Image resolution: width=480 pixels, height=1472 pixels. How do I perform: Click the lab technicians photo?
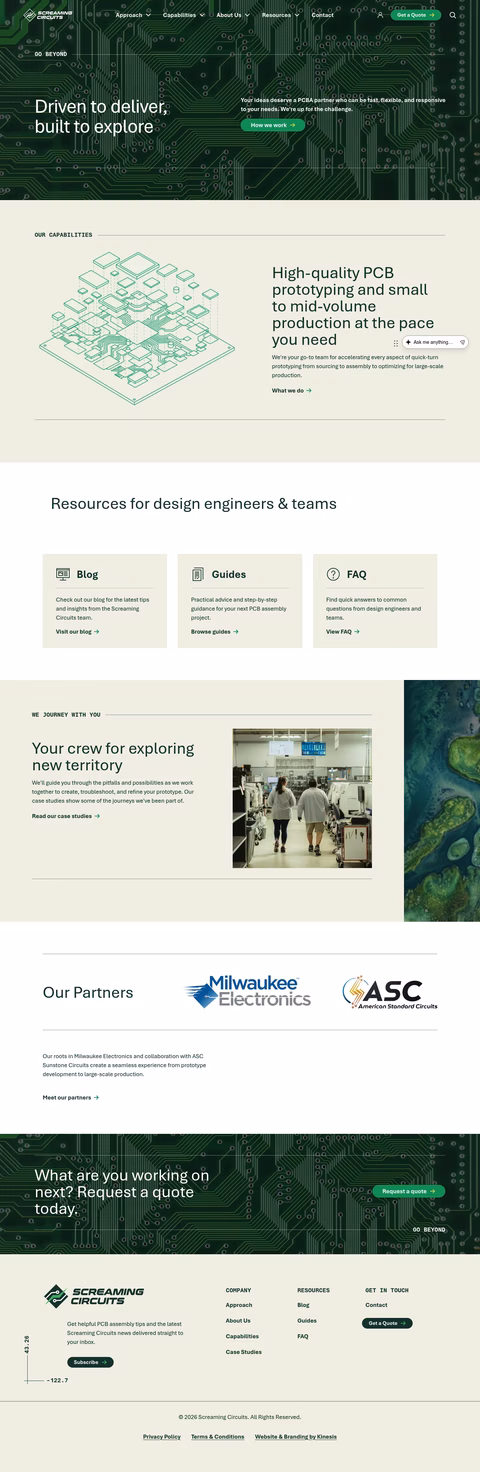pyautogui.click(x=302, y=798)
